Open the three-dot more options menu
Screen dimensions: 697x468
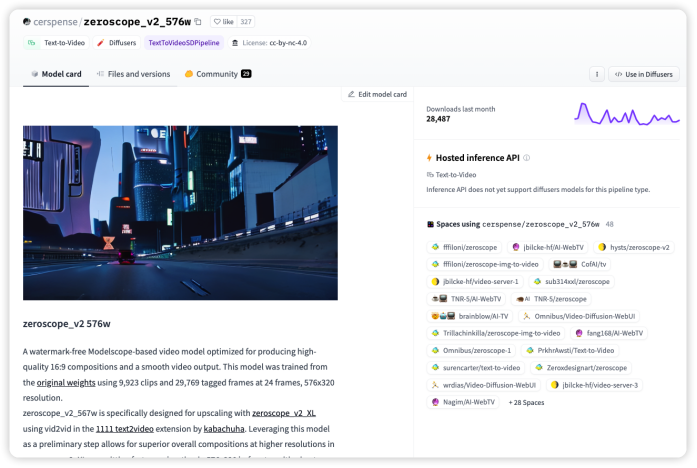[x=597, y=74]
